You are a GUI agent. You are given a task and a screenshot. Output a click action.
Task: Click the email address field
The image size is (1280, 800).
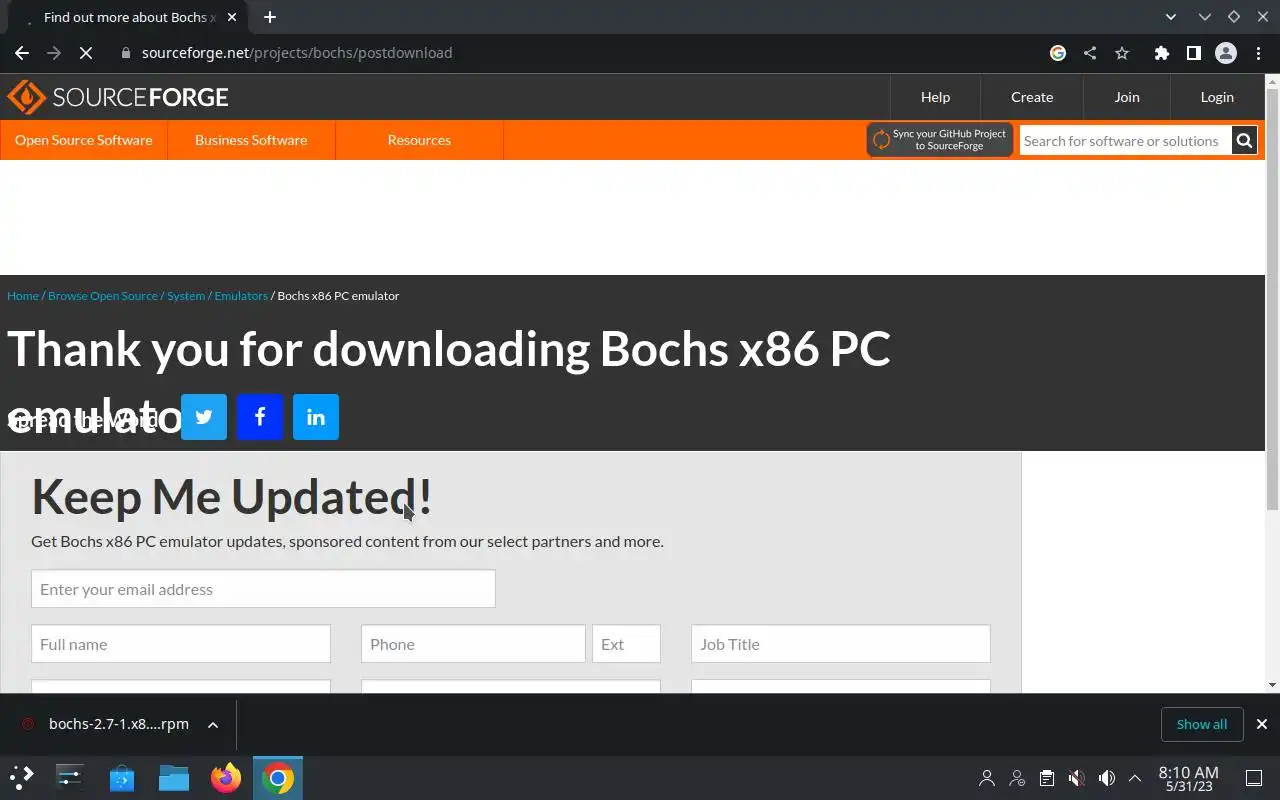pyautogui.click(x=263, y=589)
